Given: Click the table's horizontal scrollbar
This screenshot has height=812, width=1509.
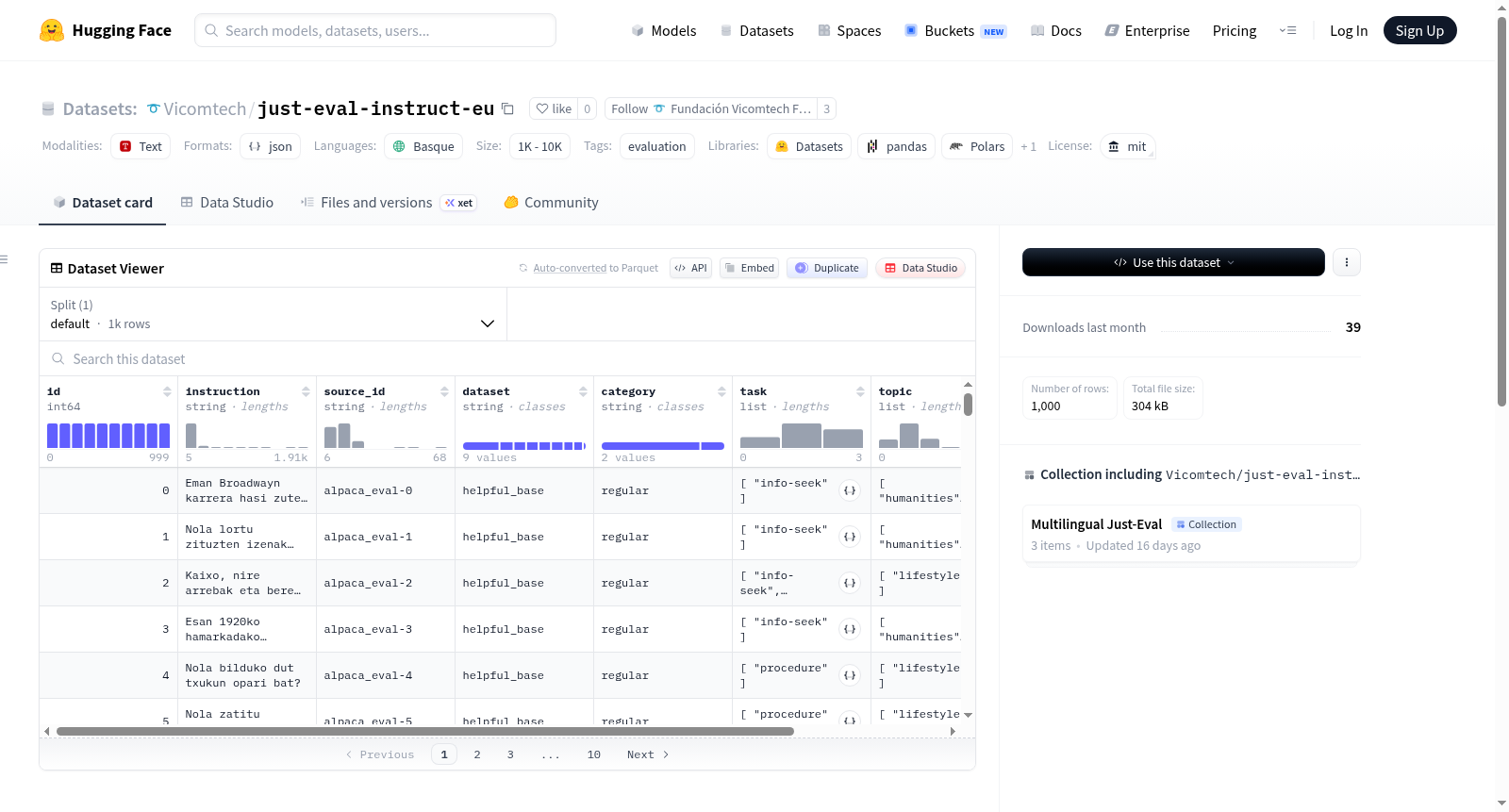Looking at the screenshot, I should click(x=424, y=731).
